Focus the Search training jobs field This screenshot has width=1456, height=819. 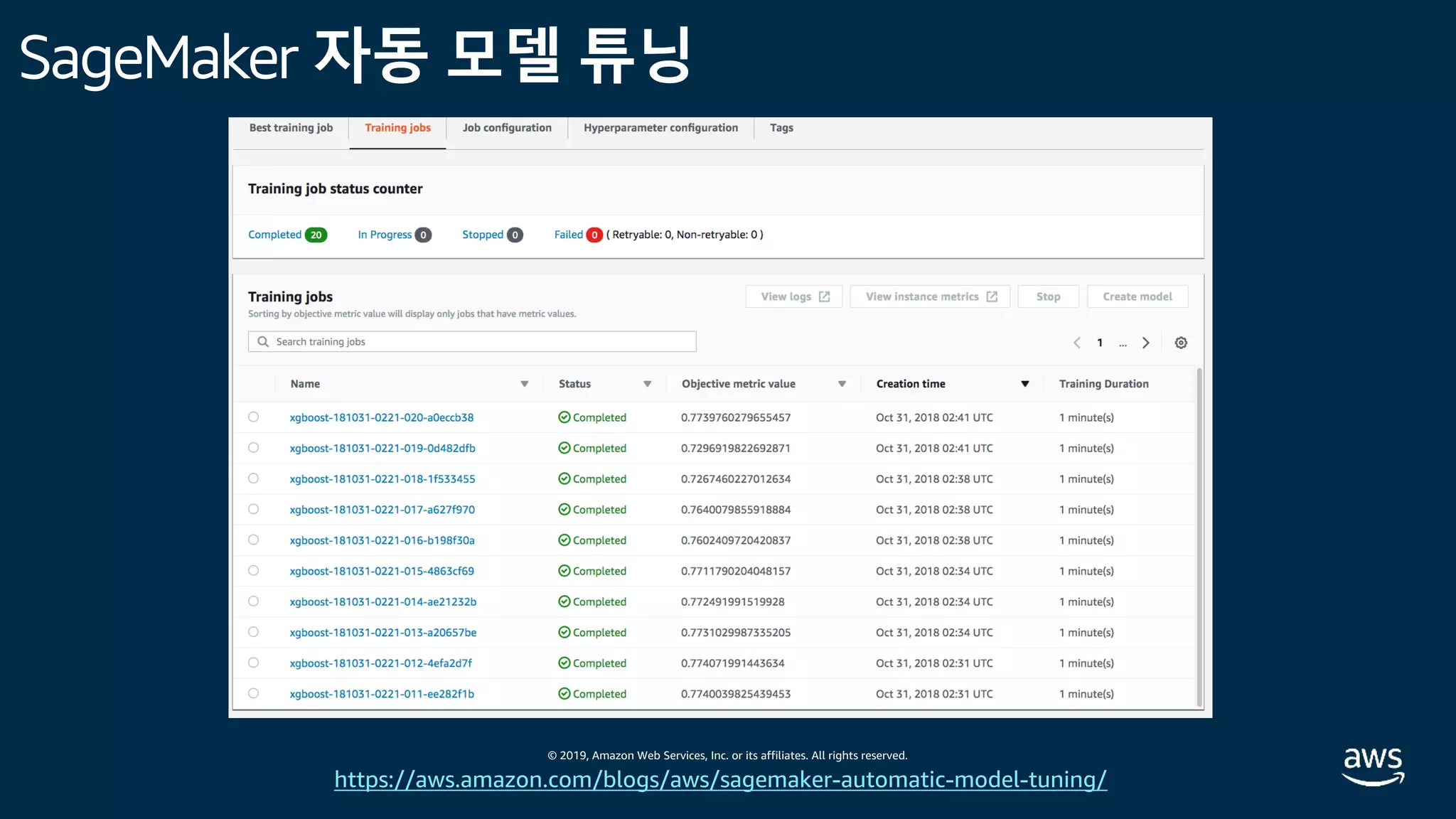pos(472,342)
